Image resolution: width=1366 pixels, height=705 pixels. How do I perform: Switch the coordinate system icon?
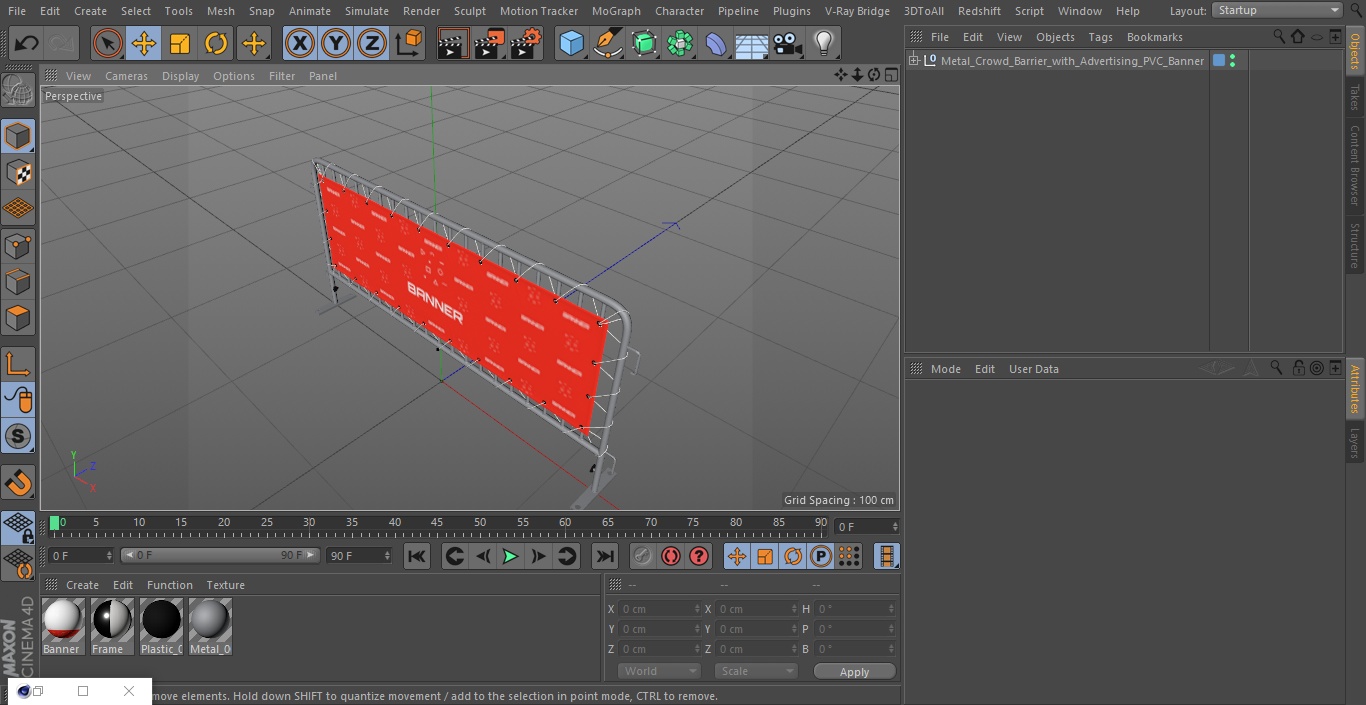pyautogui.click(x=408, y=43)
